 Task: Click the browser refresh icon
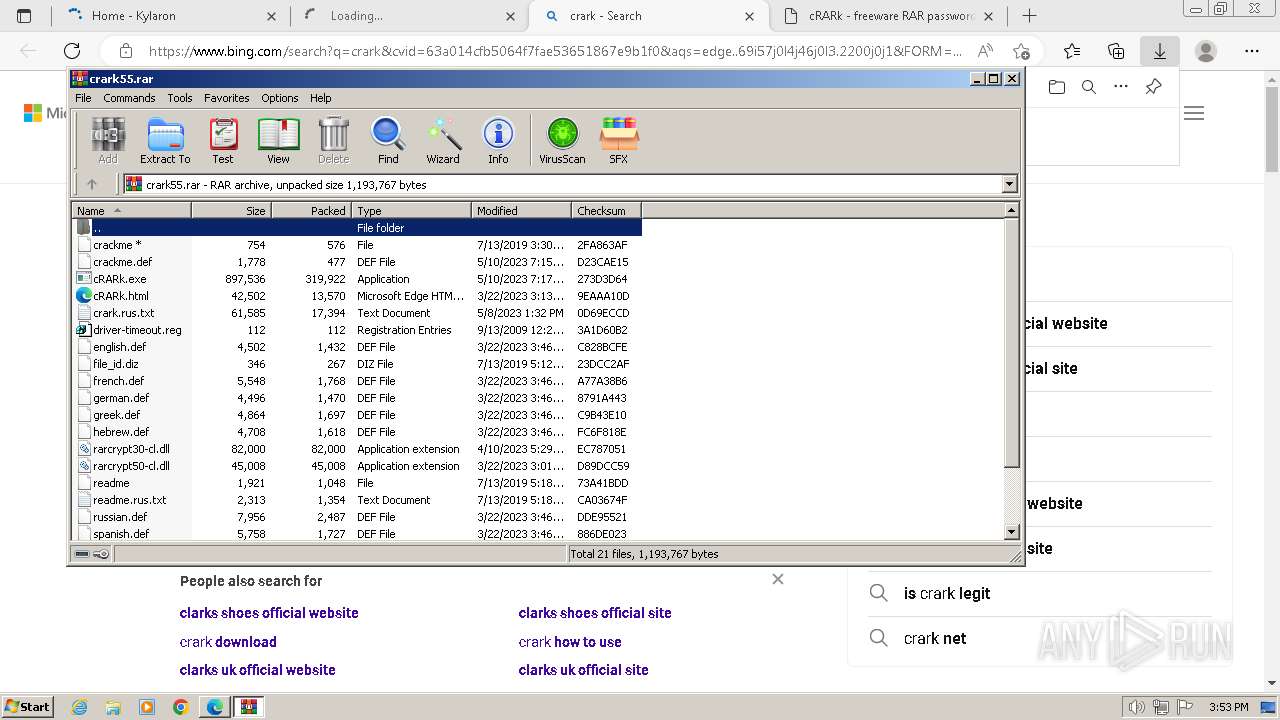[72, 51]
